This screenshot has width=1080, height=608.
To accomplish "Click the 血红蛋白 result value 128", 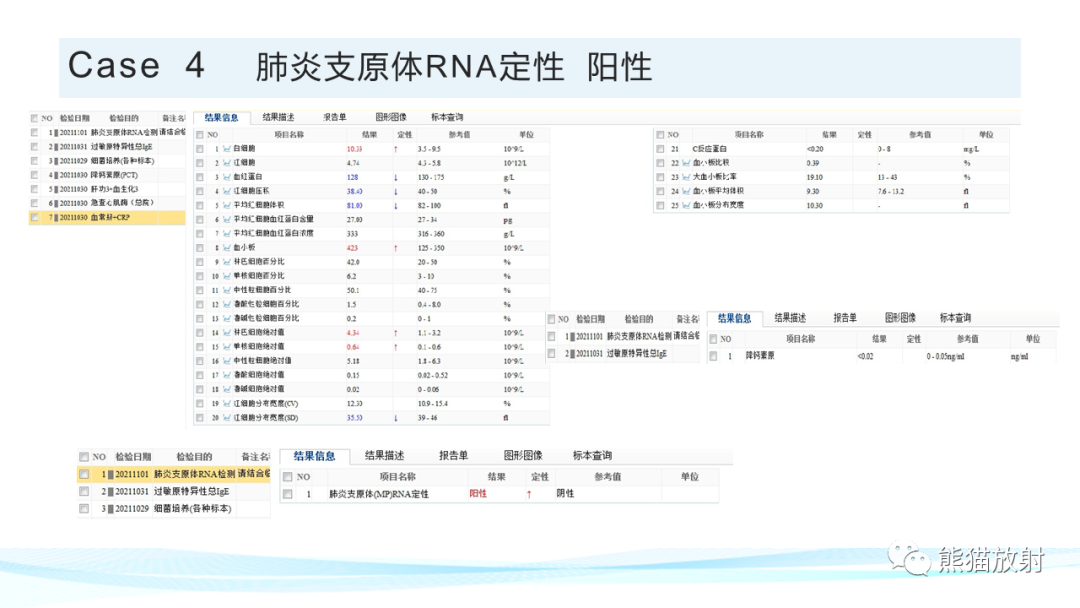I will tap(352, 177).
